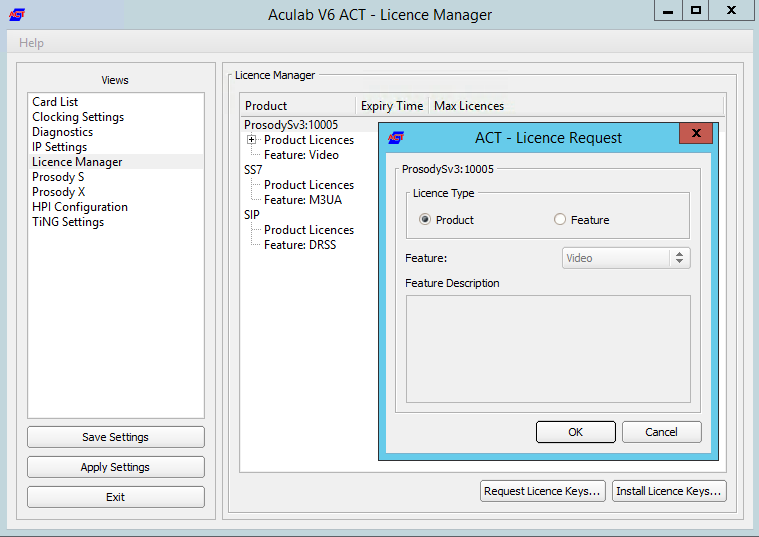759x537 pixels.
Task: Click the Expiry Time column header
Action: click(x=392, y=106)
